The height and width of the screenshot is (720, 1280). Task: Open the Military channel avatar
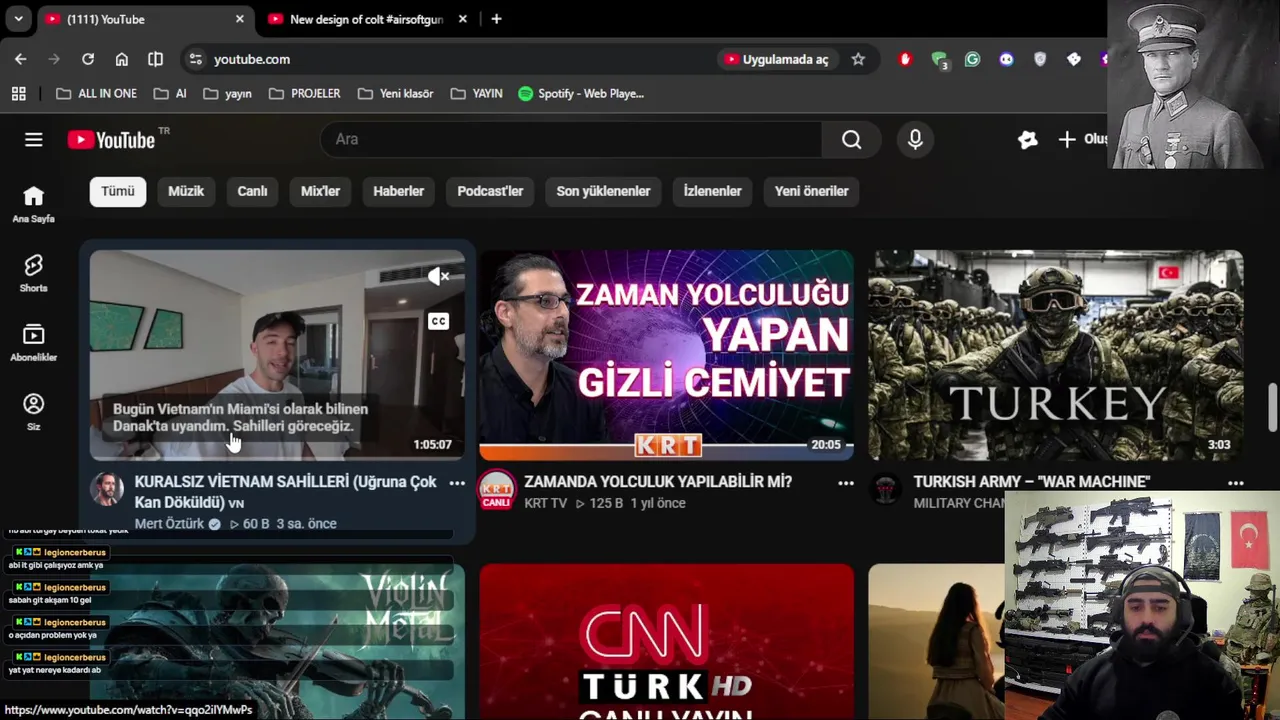pyautogui.click(x=885, y=489)
